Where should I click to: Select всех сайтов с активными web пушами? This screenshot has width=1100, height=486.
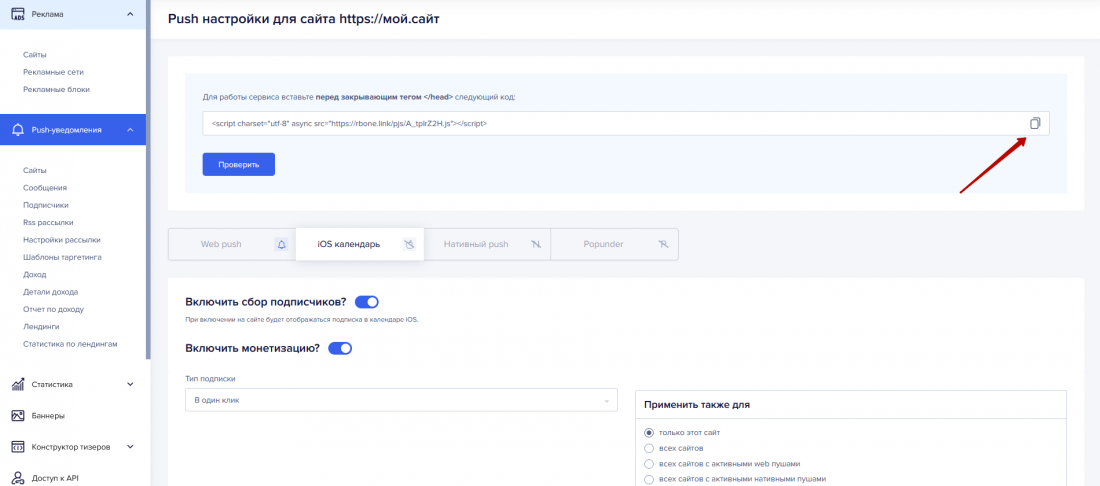pos(649,464)
